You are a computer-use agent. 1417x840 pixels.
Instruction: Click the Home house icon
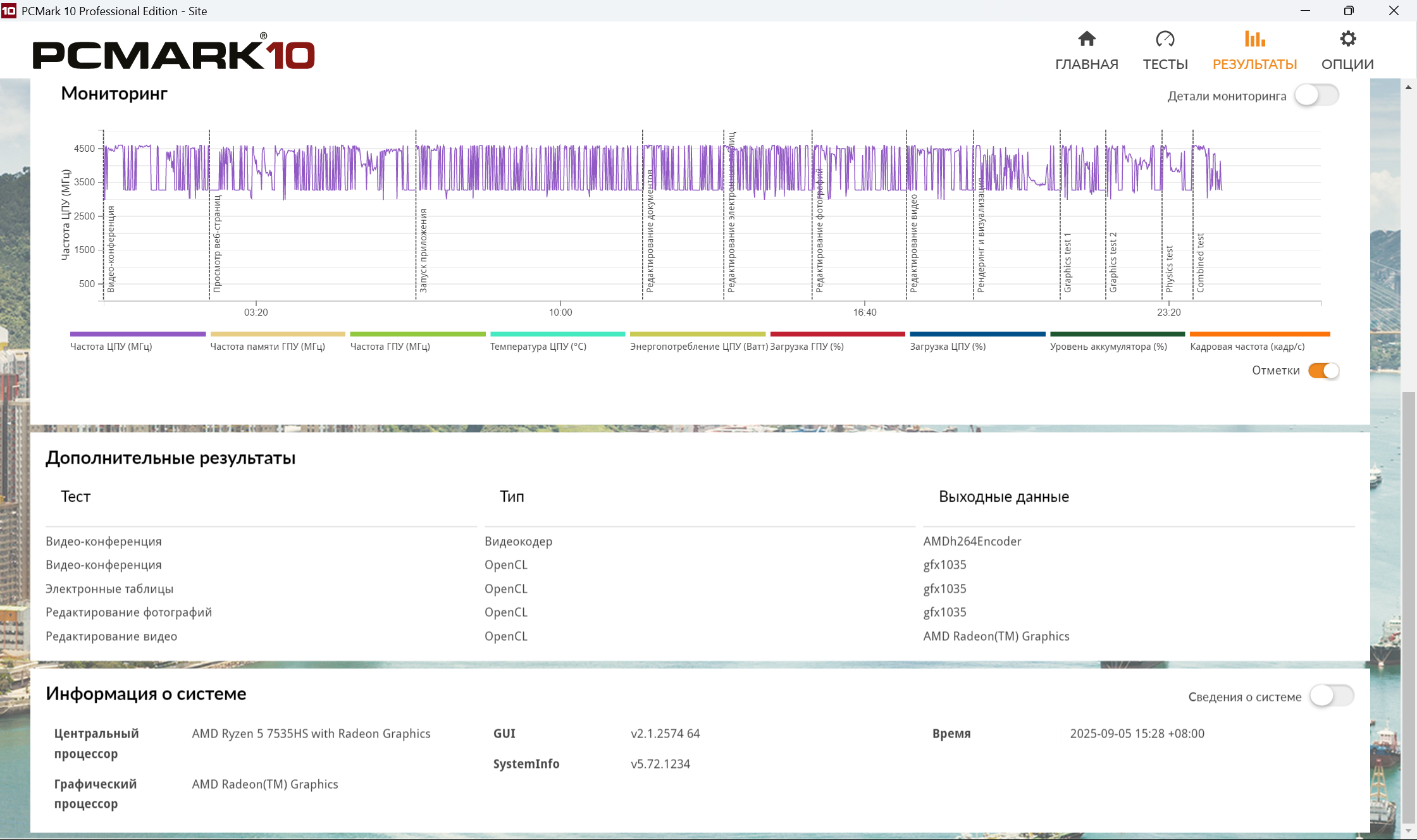click(1086, 39)
